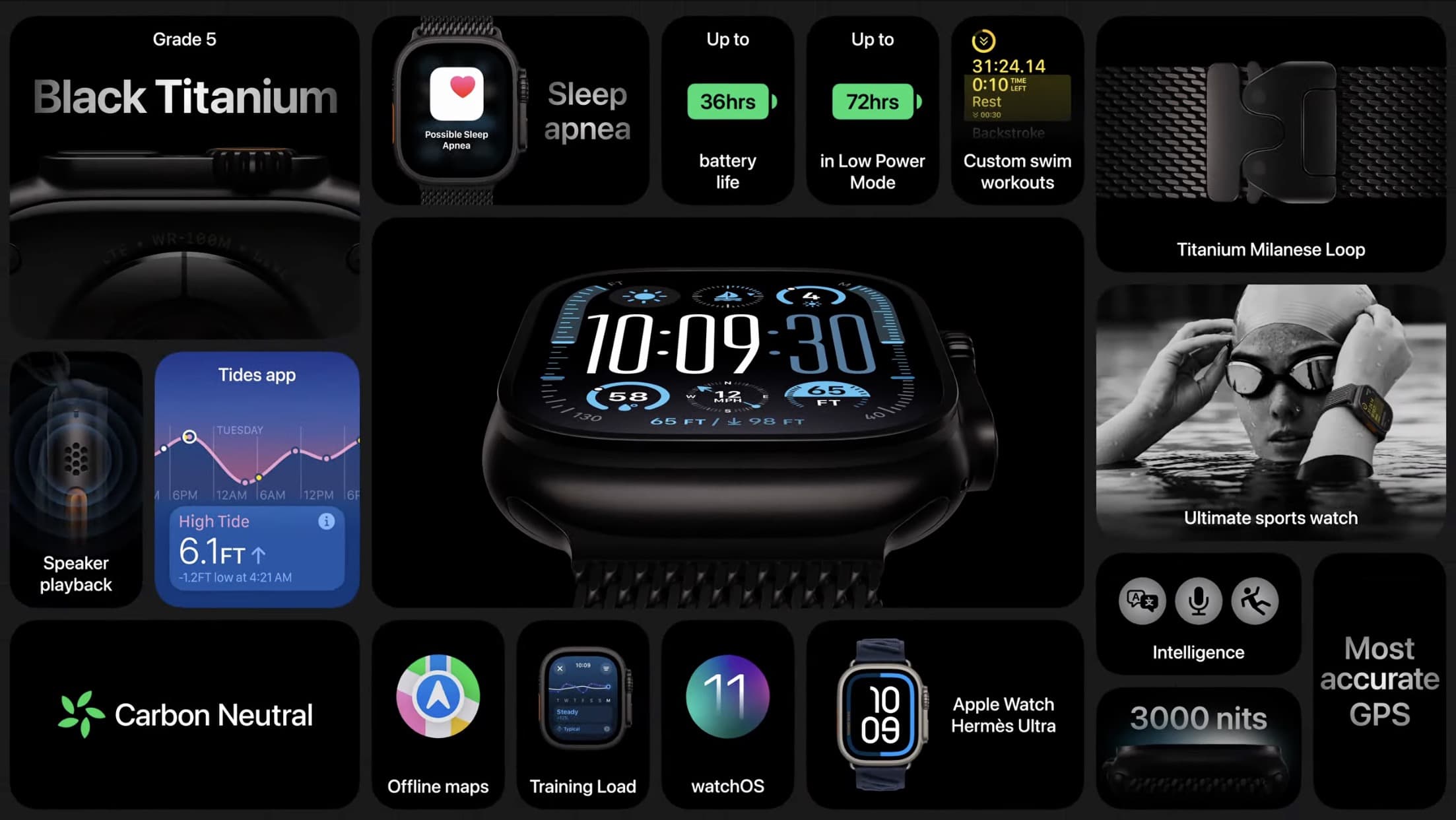
Task: Select the Tides app icon
Action: (x=257, y=480)
